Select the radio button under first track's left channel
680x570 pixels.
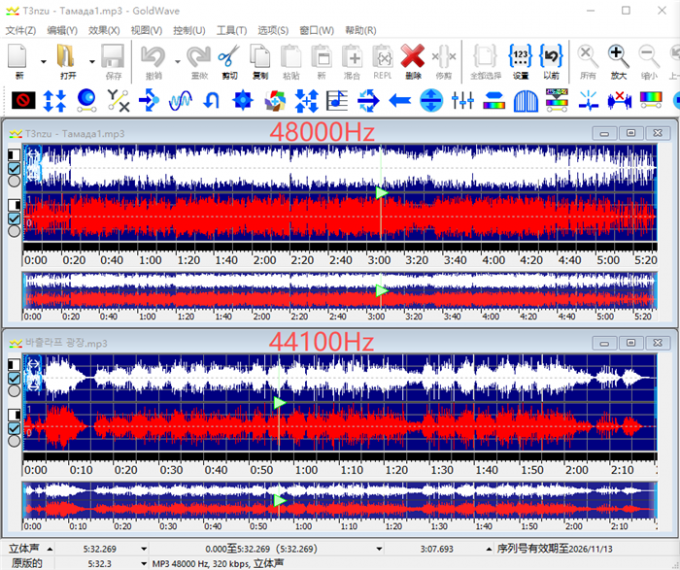pos(13,181)
